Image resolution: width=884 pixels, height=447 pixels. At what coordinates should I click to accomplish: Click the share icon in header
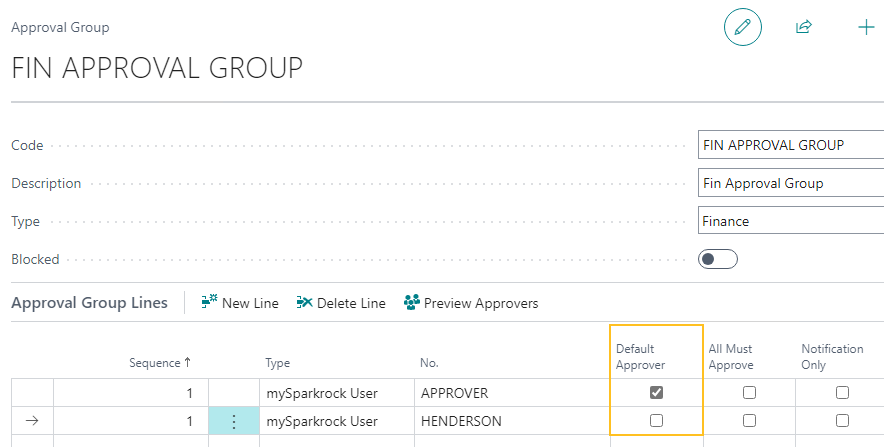803,27
